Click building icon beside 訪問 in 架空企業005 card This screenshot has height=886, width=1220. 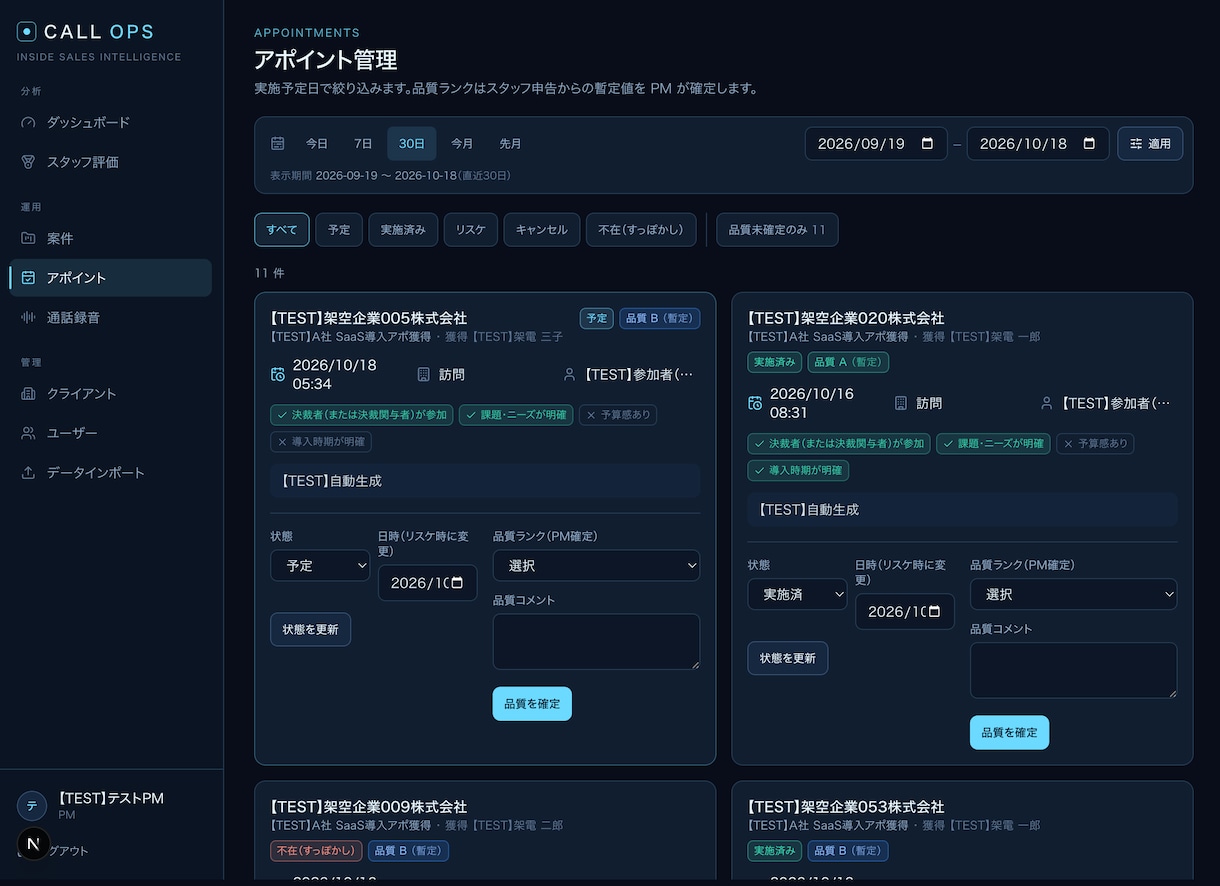point(423,375)
